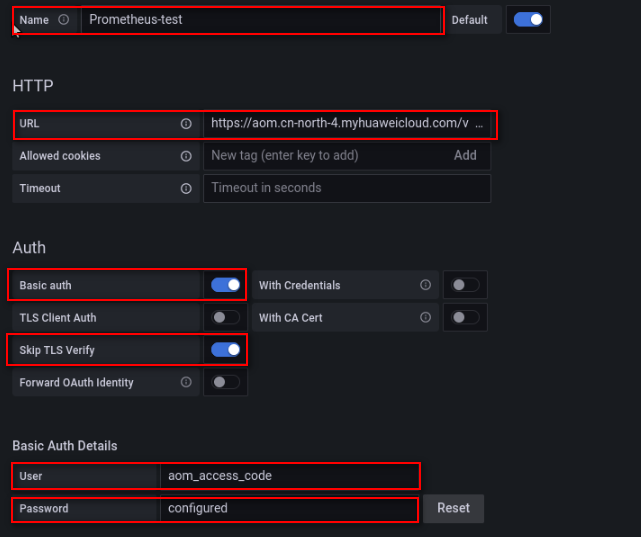
Task: Click the Forward OAuth Identity info icon
Action: click(x=186, y=382)
